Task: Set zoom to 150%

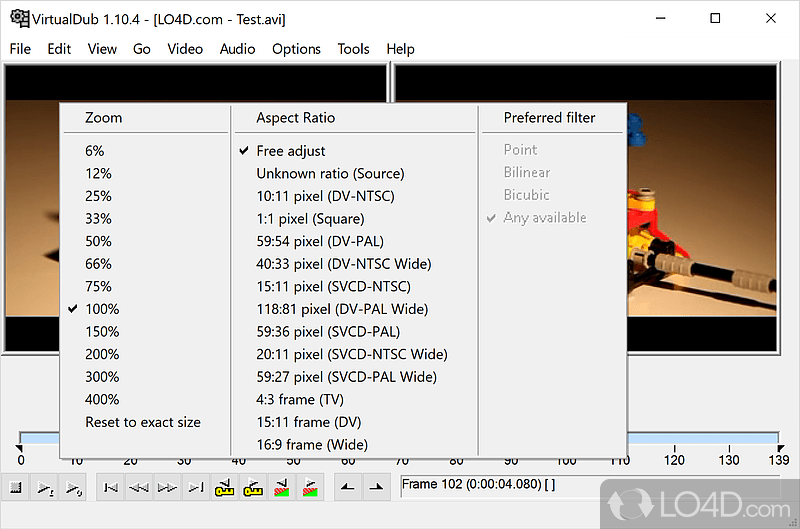Action: coord(145,332)
